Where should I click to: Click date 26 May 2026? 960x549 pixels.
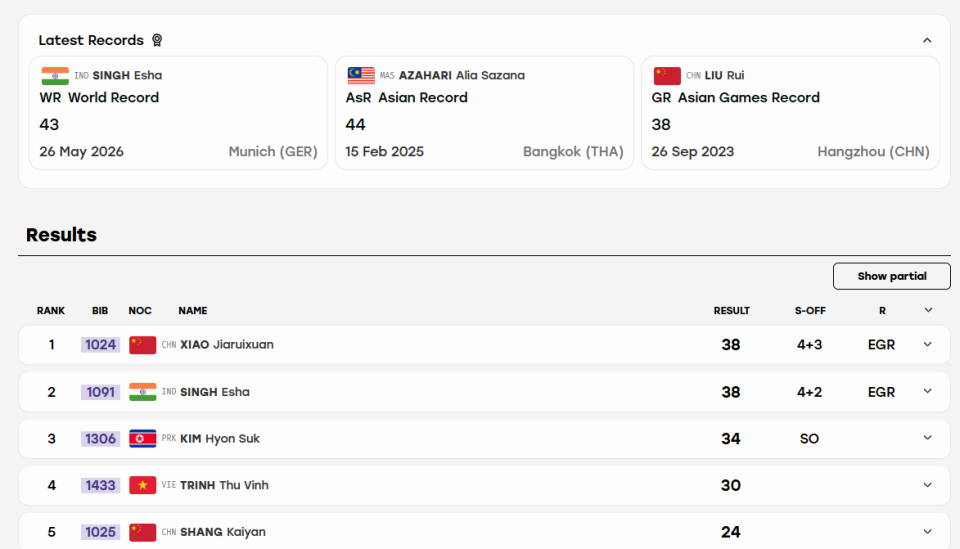[81, 152]
